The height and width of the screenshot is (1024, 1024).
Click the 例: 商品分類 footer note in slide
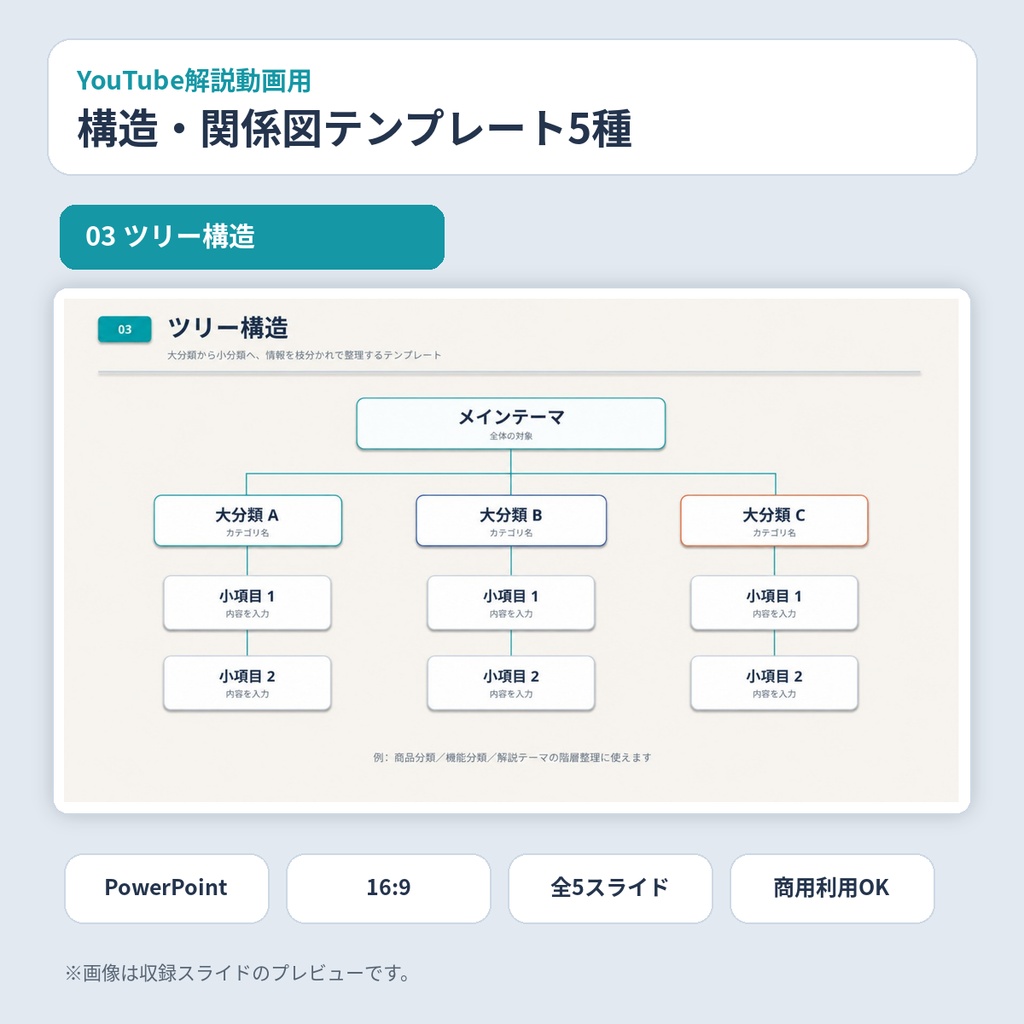(512, 758)
